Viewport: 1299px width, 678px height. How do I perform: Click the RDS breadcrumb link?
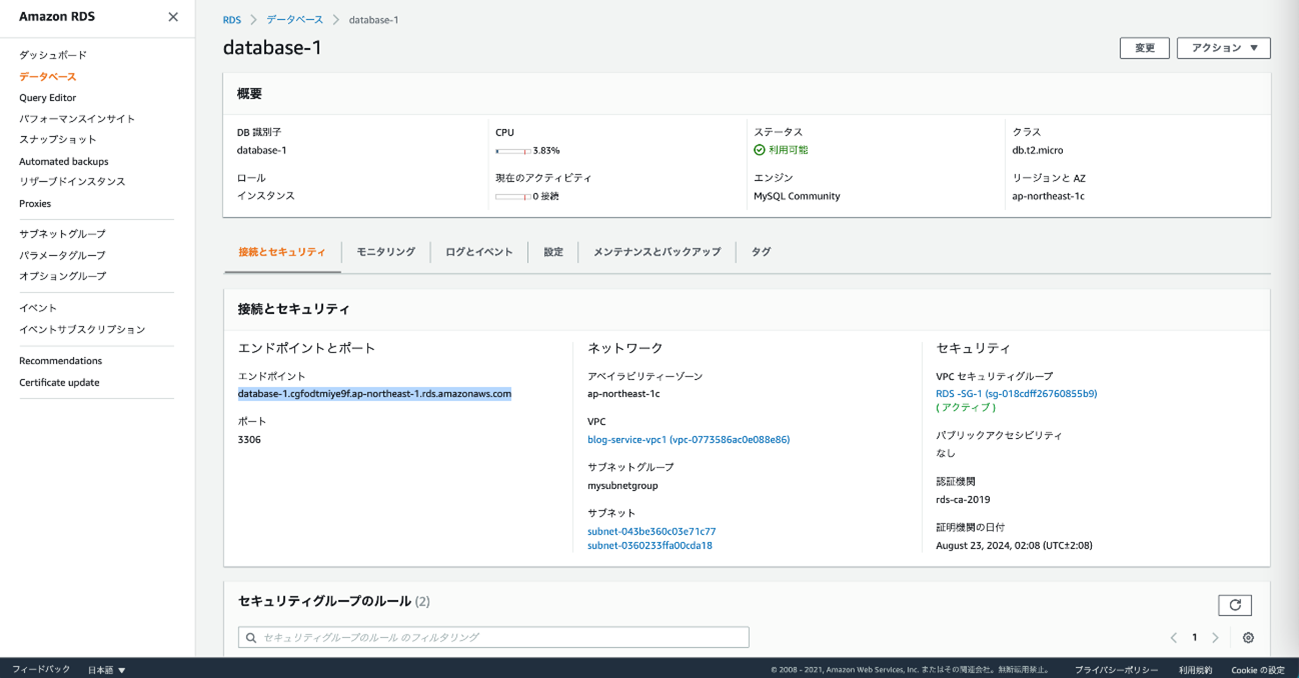click(231, 20)
